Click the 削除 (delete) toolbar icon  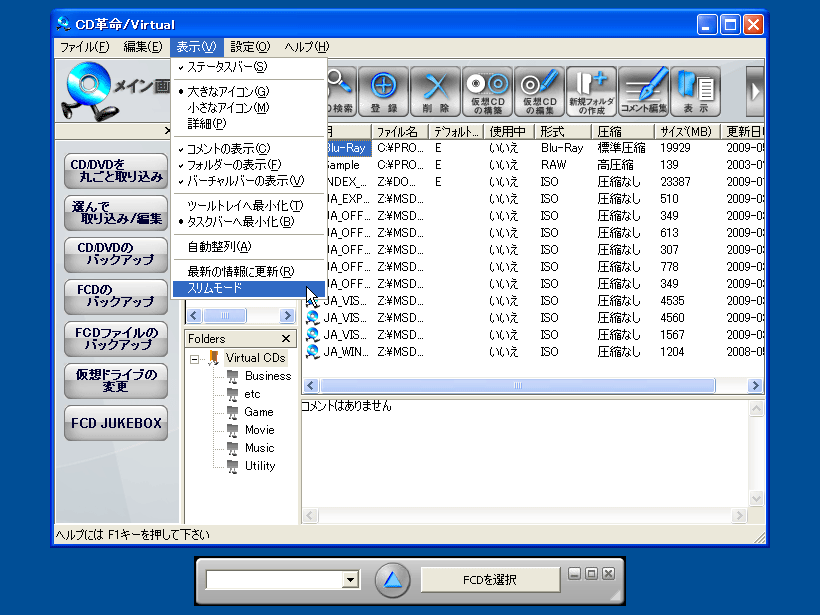[436, 92]
